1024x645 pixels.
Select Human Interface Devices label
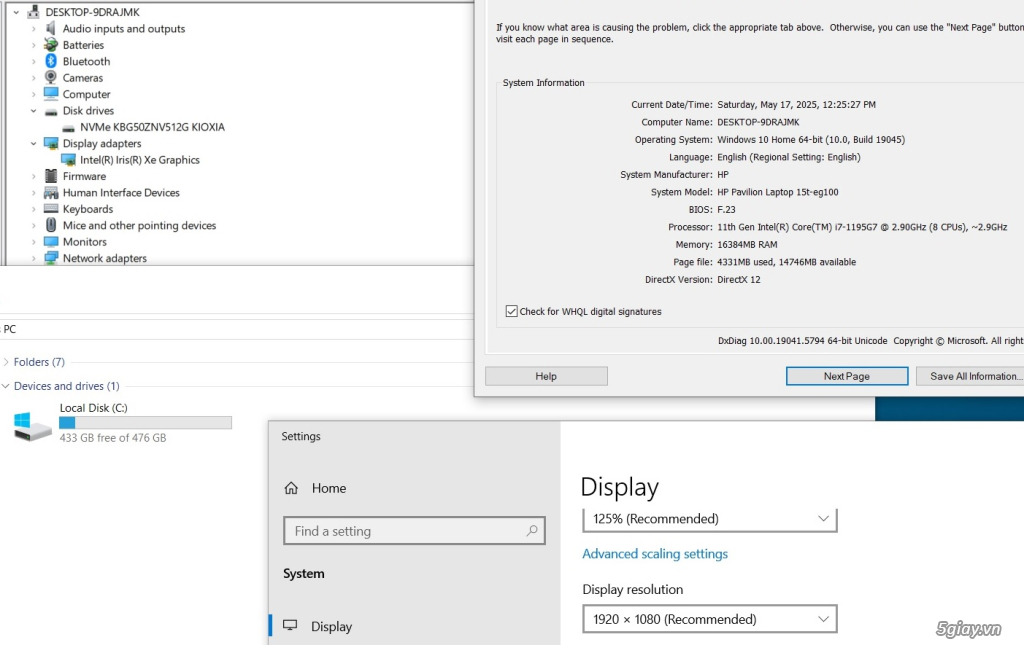tap(121, 192)
